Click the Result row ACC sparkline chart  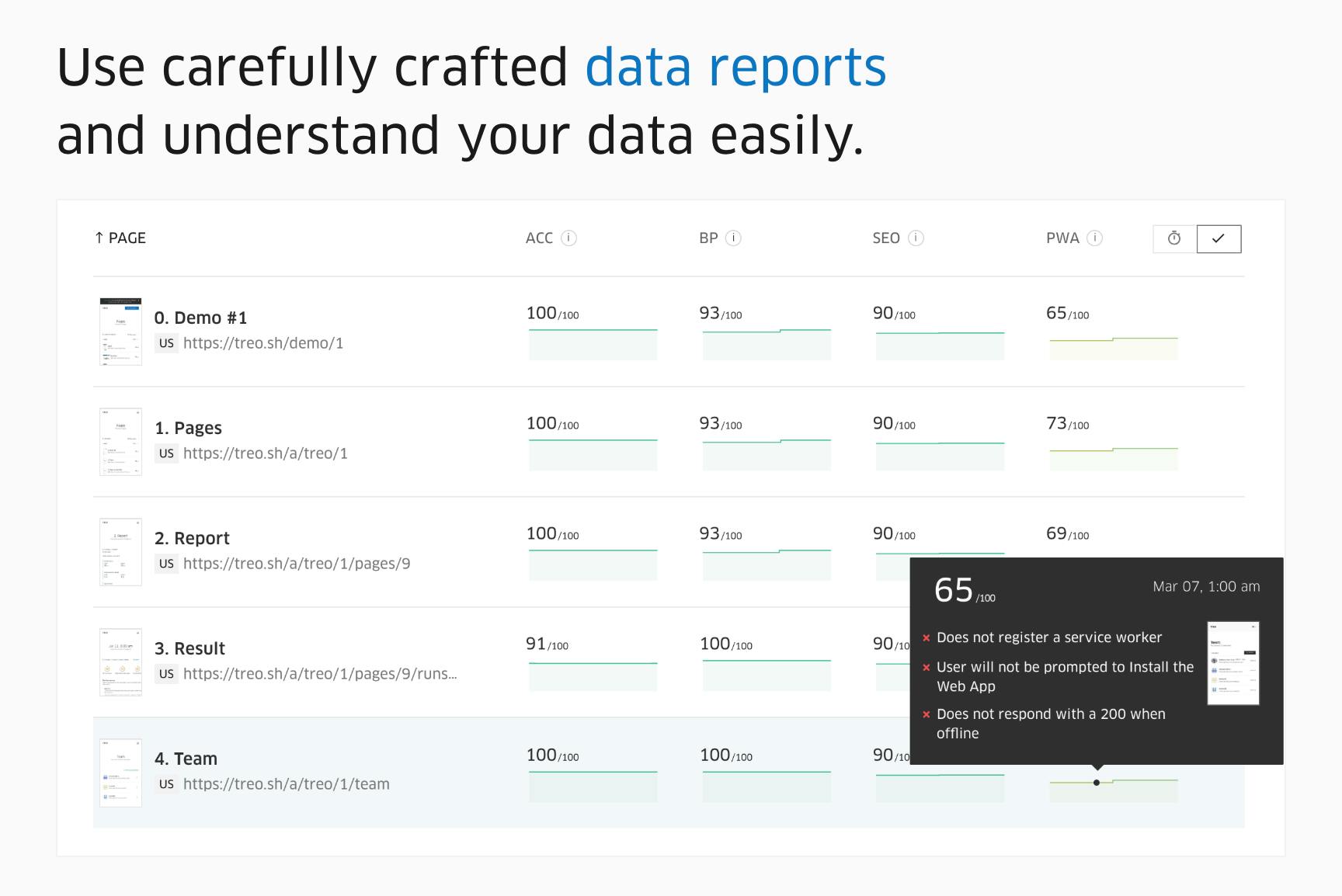(x=593, y=675)
